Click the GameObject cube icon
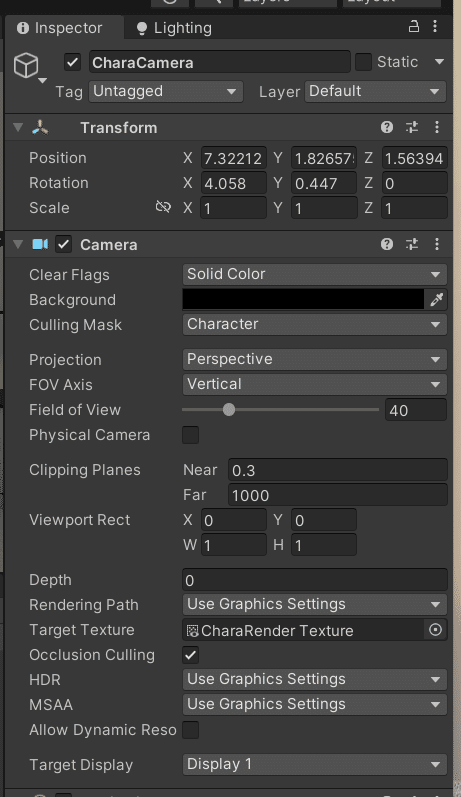Screen dimensions: 461x797 click(x=26, y=66)
